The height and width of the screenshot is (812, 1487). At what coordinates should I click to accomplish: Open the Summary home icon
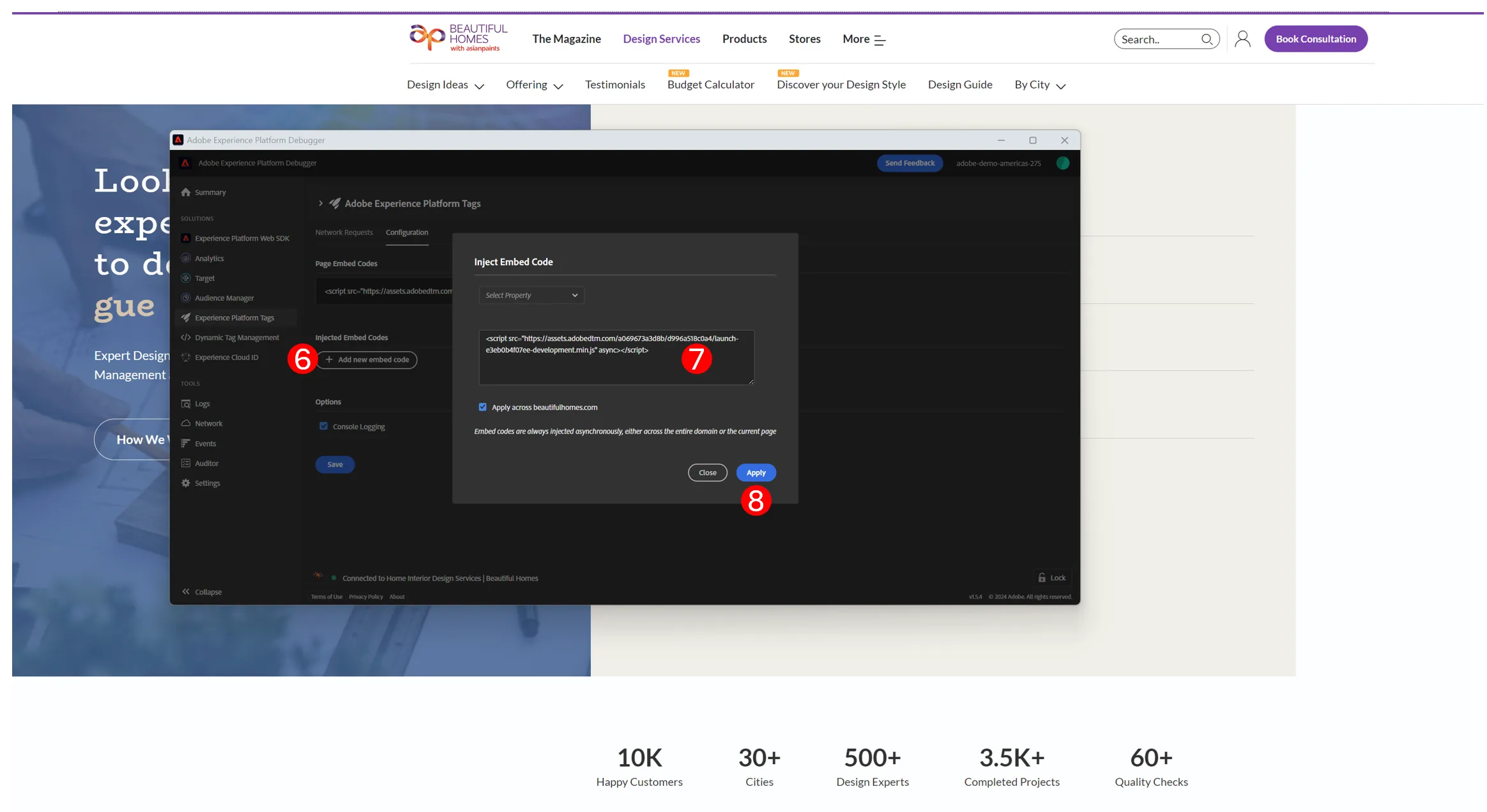coord(186,192)
